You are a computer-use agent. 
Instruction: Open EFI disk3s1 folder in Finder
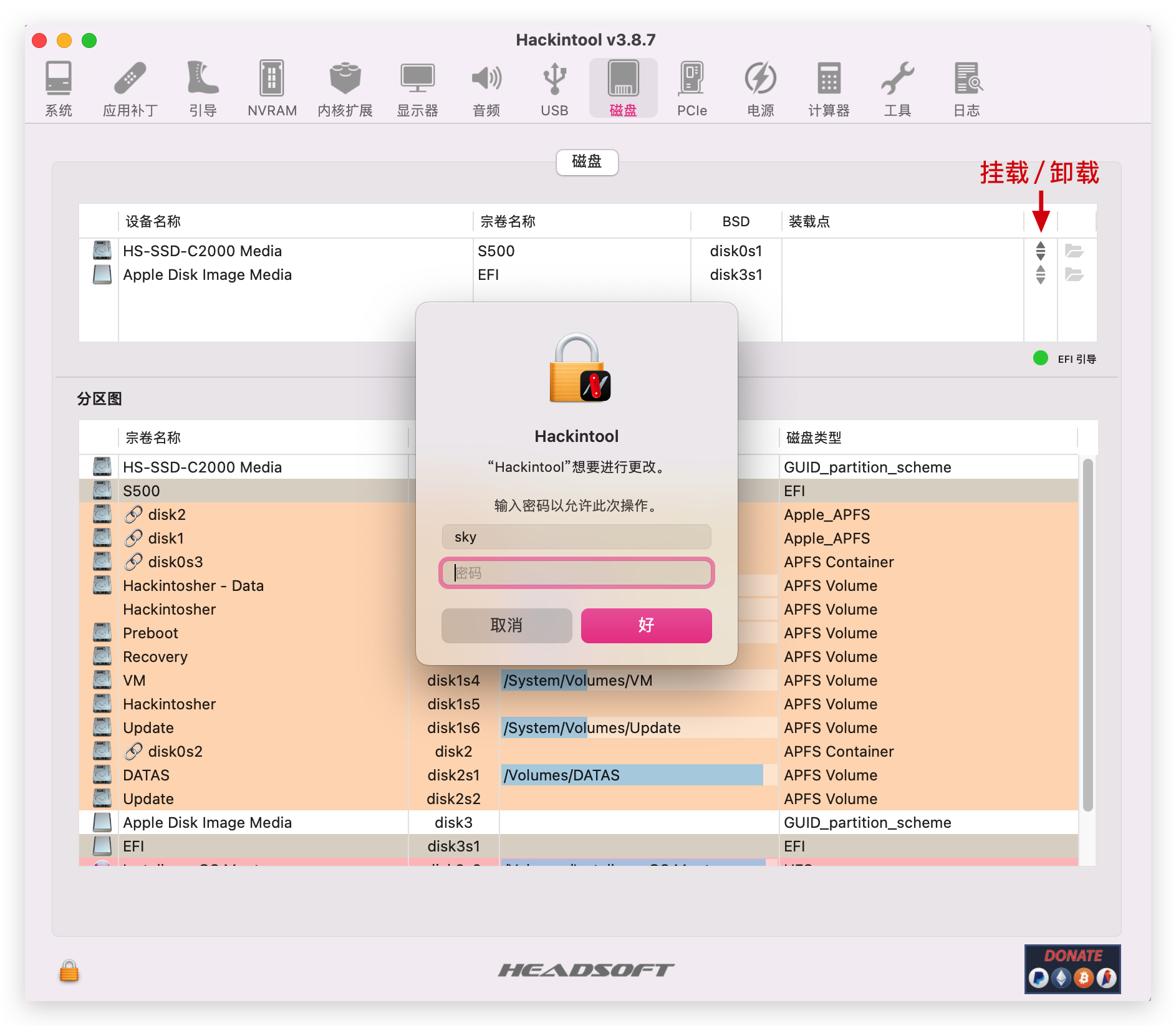coord(1074,274)
